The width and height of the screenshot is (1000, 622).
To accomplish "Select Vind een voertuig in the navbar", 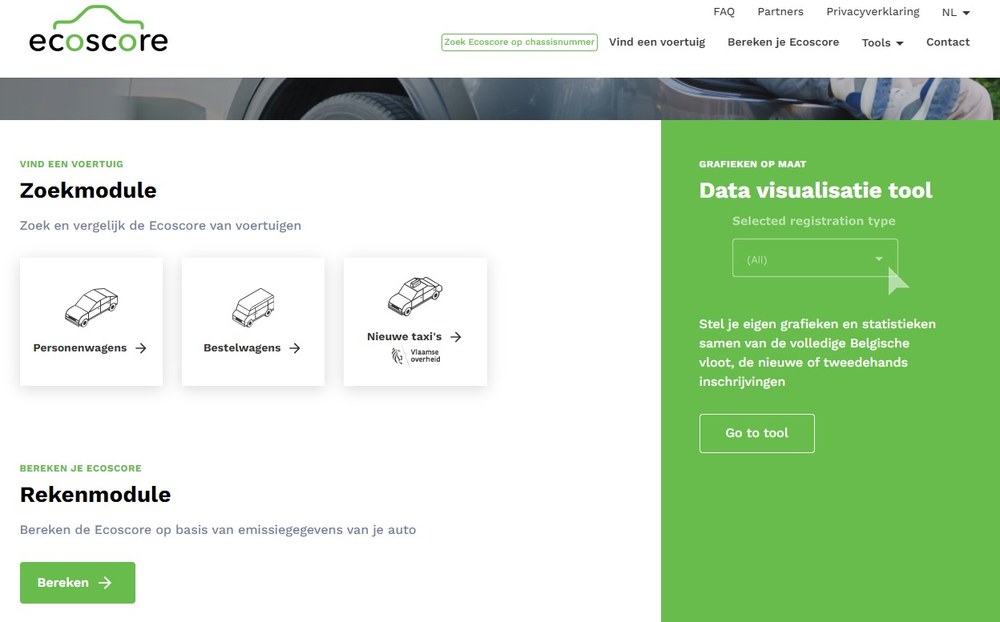I will coord(657,42).
